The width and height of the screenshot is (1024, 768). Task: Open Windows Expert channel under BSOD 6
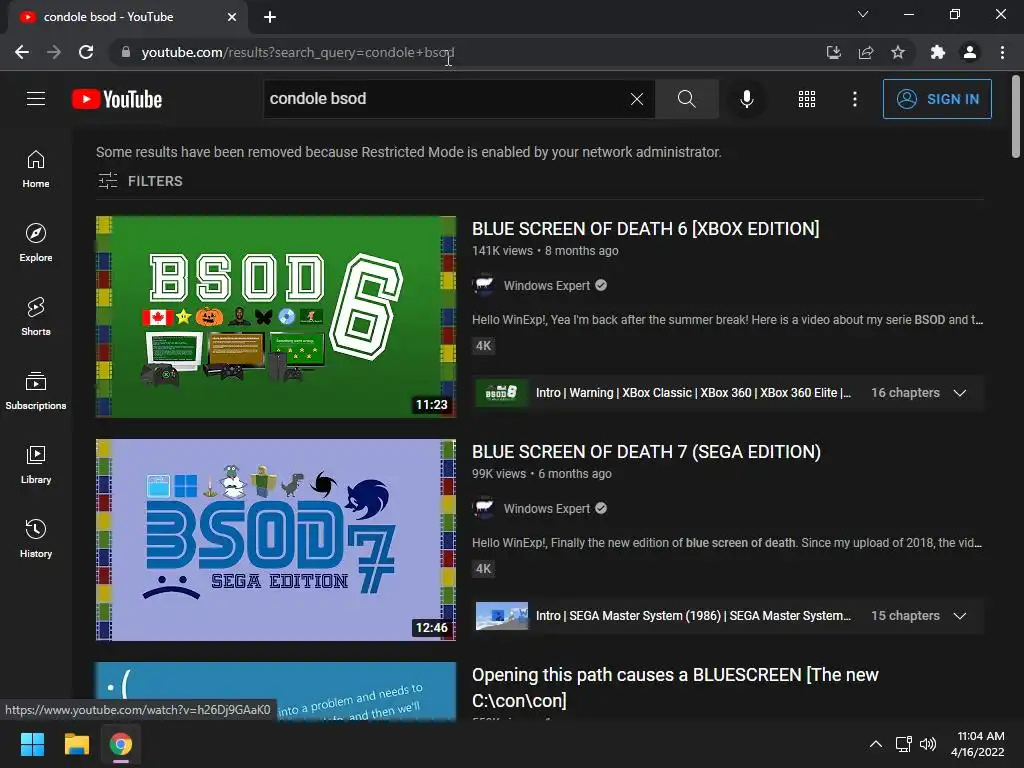[547, 285]
